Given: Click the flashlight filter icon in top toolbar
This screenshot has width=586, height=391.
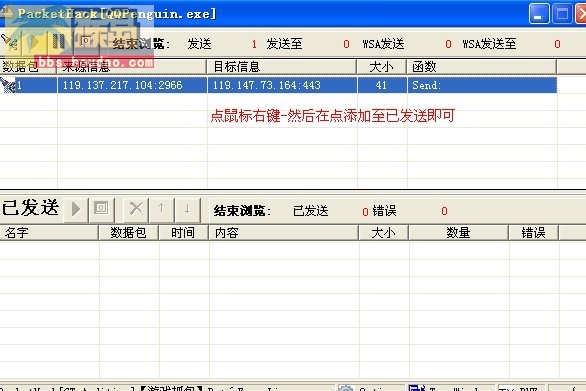Looking at the screenshot, I should coord(9,43).
